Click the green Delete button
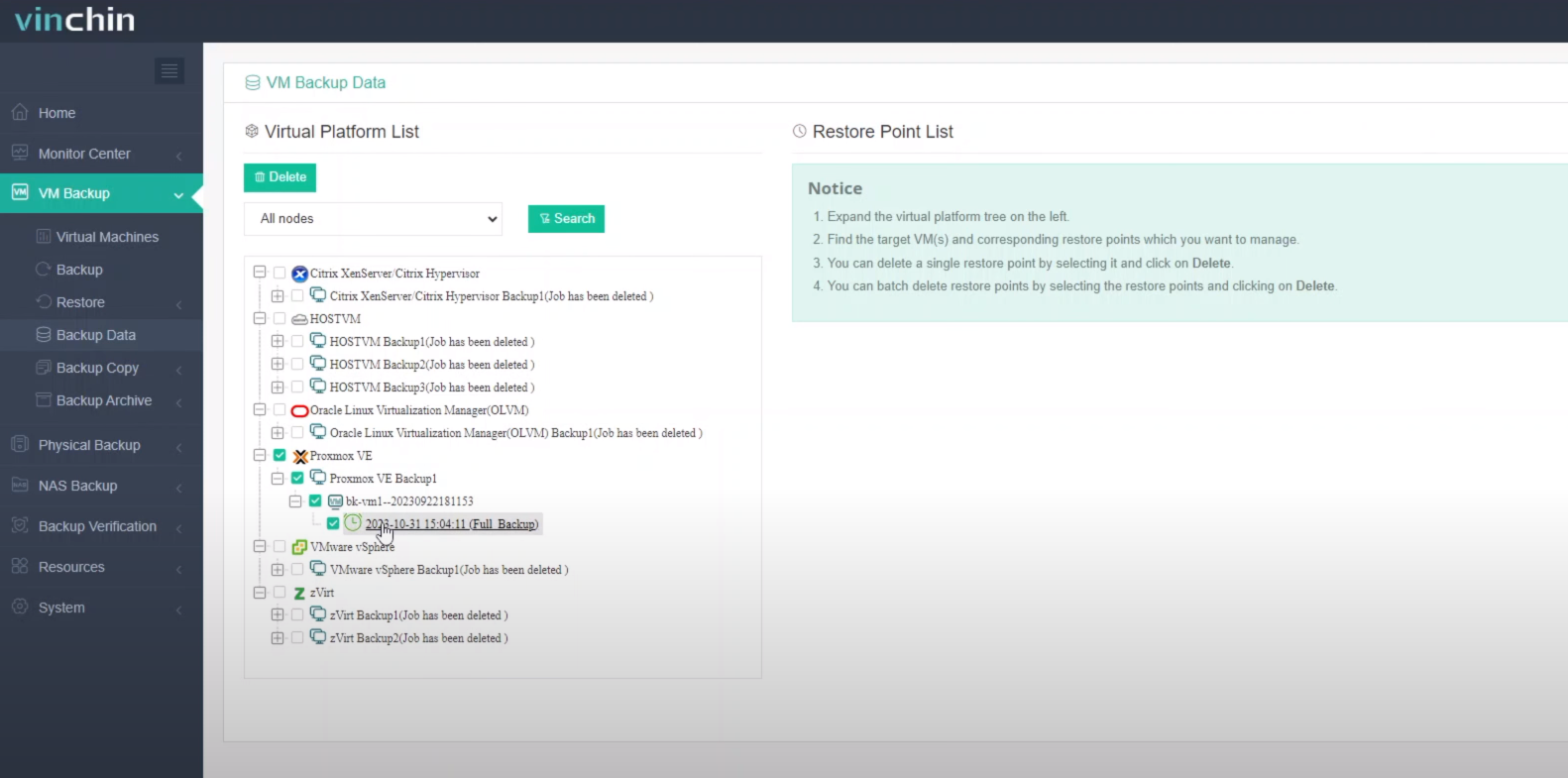This screenshot has width=1568, height=778. point(280,177)
